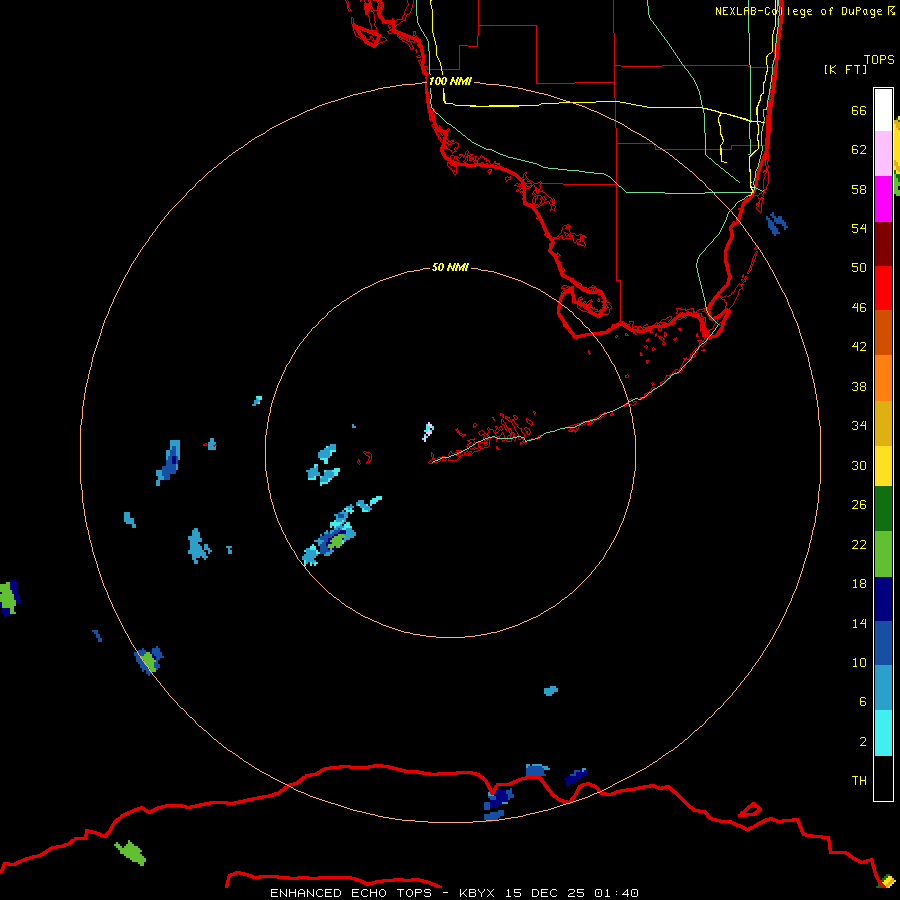Image resolution: width=900 pixels, height=900 pixels.
Task: Click legend value "26"
Action: pyautogui.click(x=859, y=505)
